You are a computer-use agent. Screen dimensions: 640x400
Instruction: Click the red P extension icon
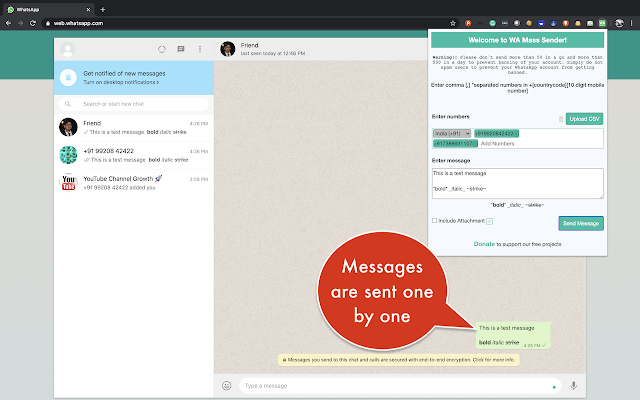point(468,23)
